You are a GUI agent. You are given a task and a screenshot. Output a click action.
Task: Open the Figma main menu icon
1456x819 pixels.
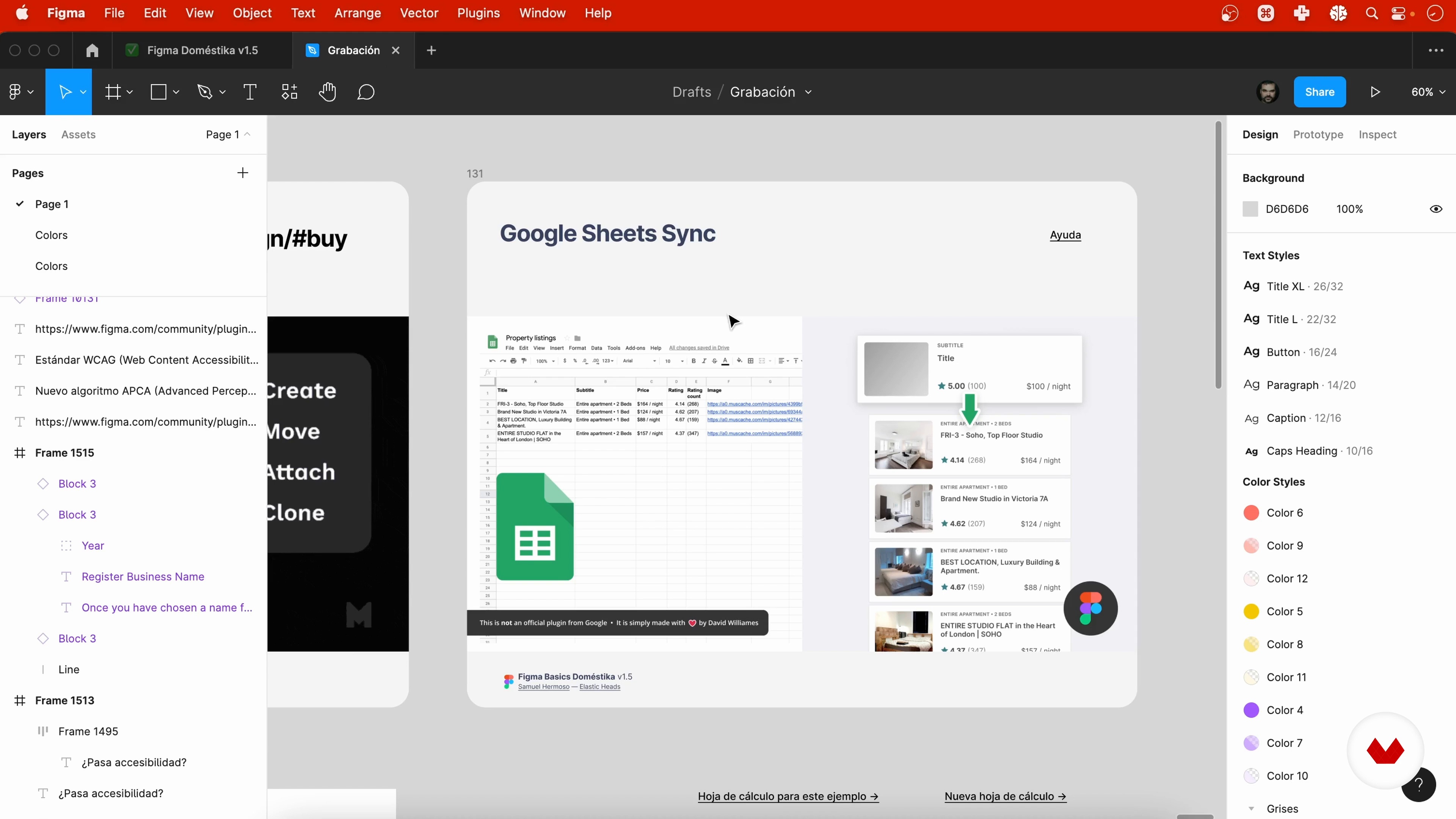[15, 91]
